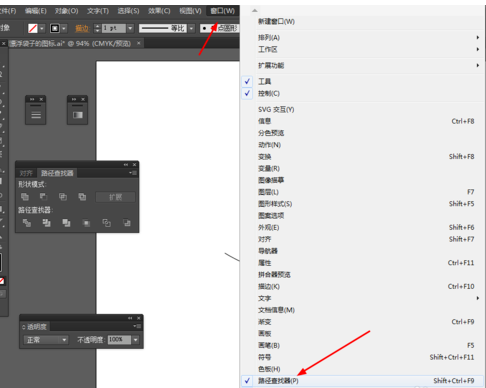The width and height of the screenshot is (486, 388).
Task: Click the orange 描边 stroke link
Action: (x=82, y=29)
